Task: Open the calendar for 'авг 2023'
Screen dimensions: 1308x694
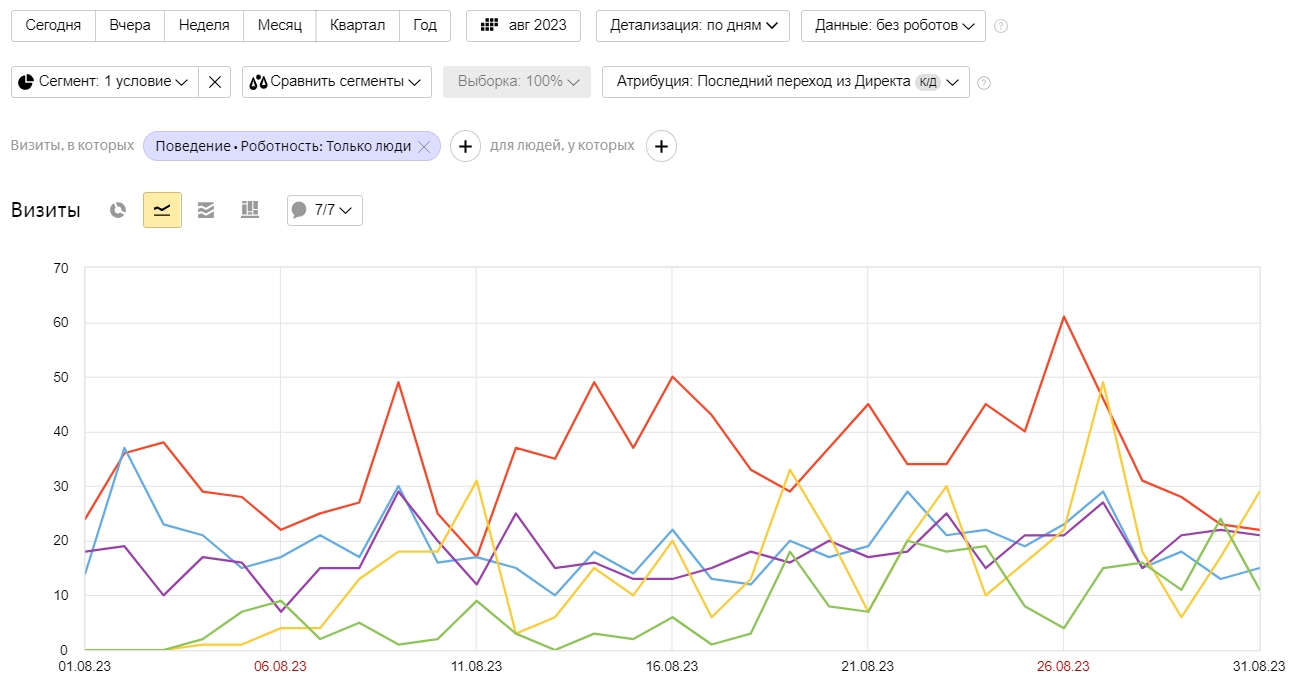Action: click(x=523, y=26)
